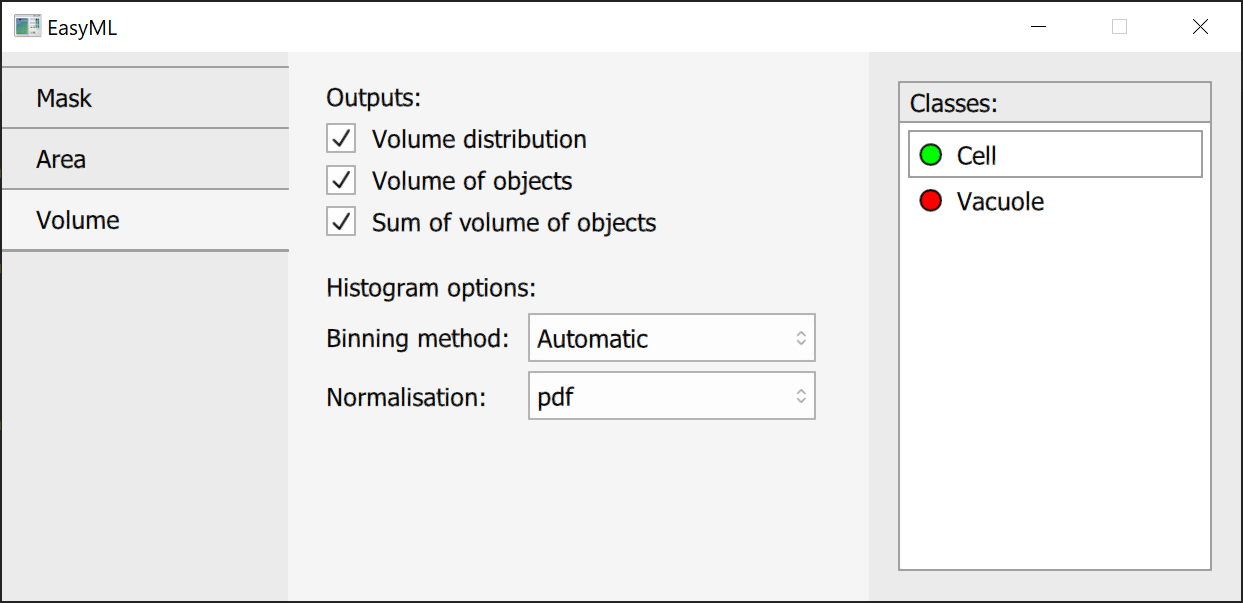Select the Vacuole class entry
The image size is (1243, 603).
coord(1054,201)
